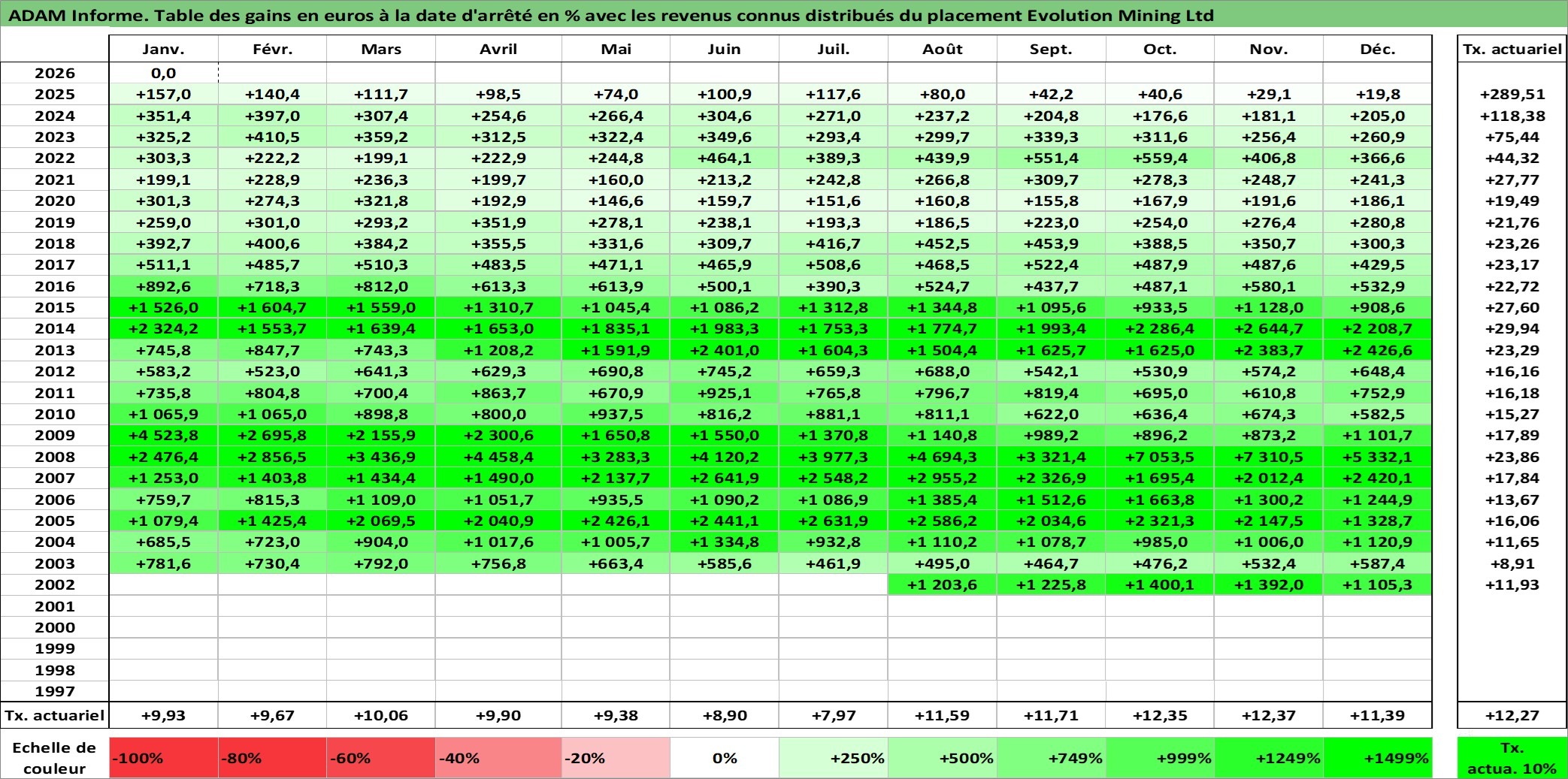Screen dimensions: 1568x779
Task: Click the +2 955,2 cell in 2007 row
Action: (943, 478)
